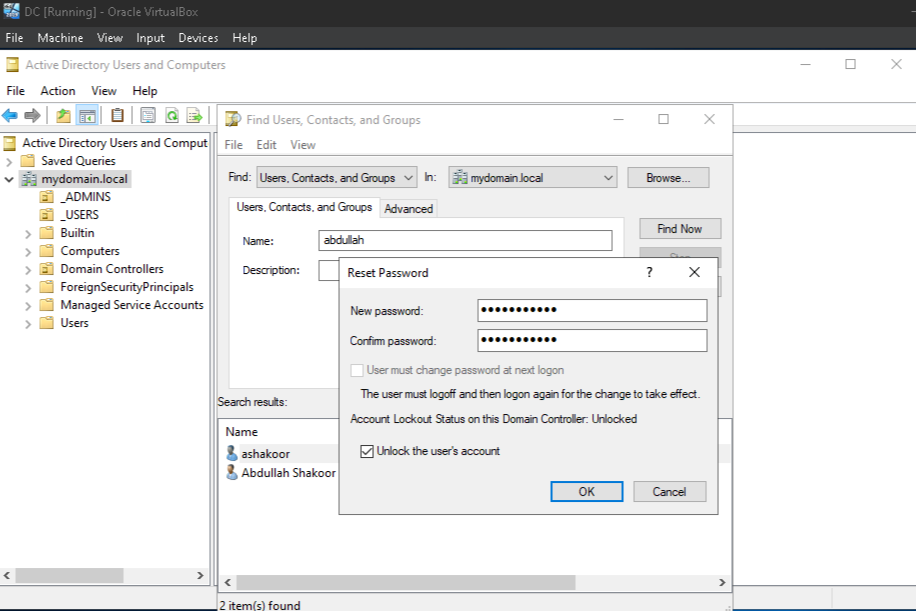Click the Users folder icon in tree

click(x=47, y=323)
